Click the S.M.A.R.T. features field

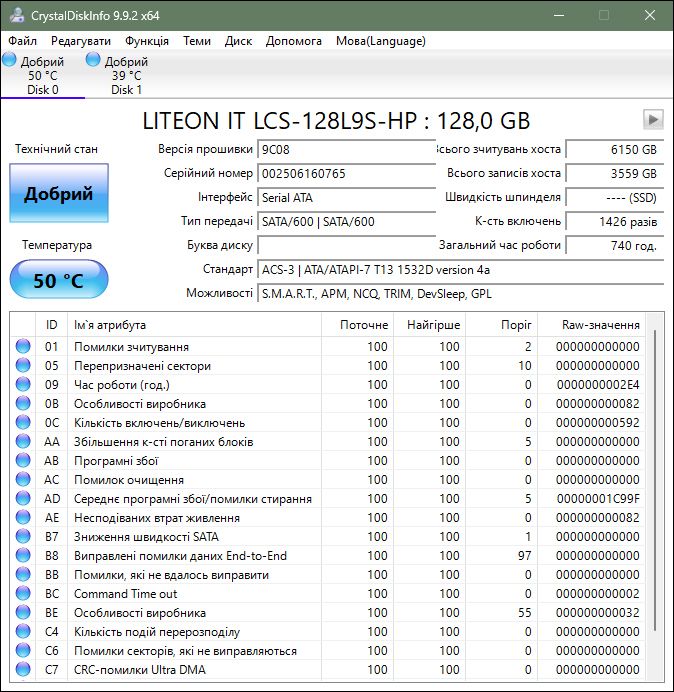click(460, 293)
